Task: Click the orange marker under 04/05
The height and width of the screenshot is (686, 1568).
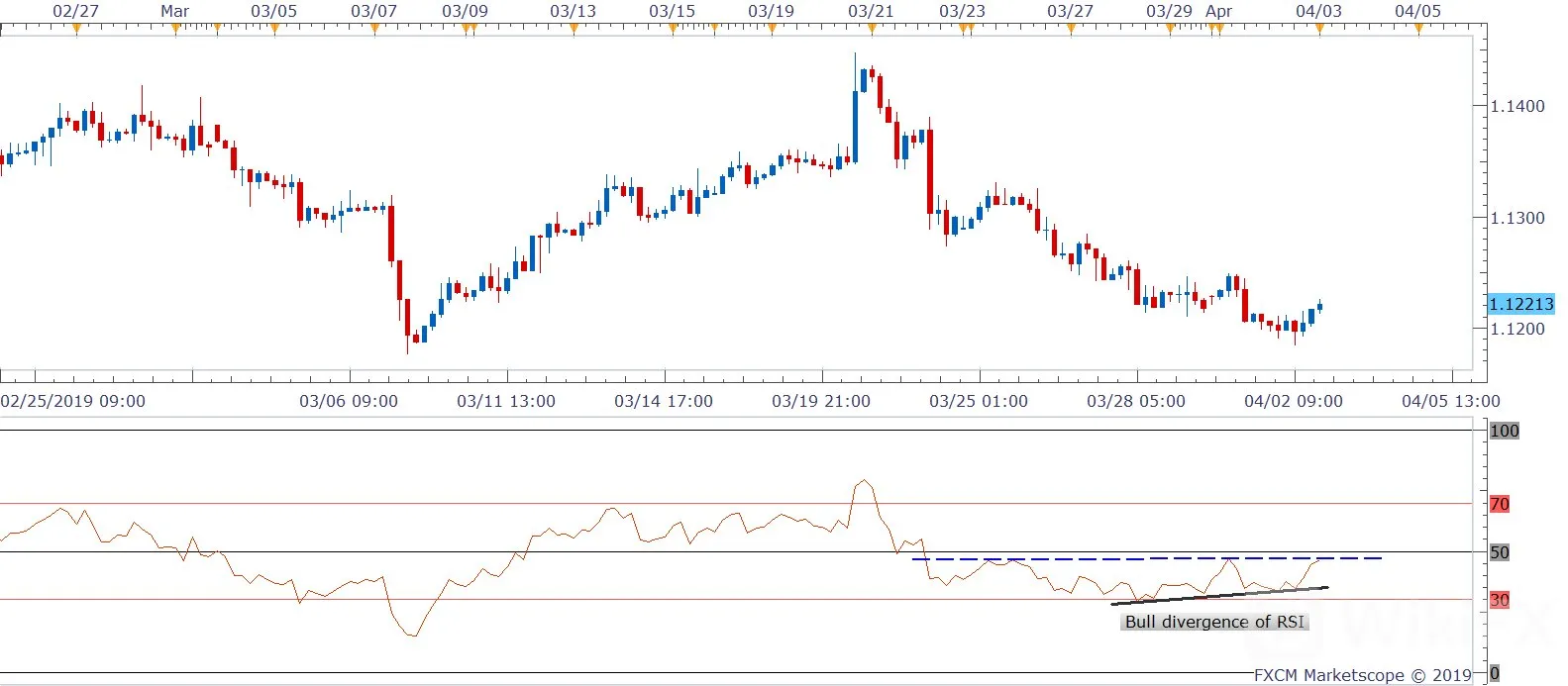Action: (1418, 29)
